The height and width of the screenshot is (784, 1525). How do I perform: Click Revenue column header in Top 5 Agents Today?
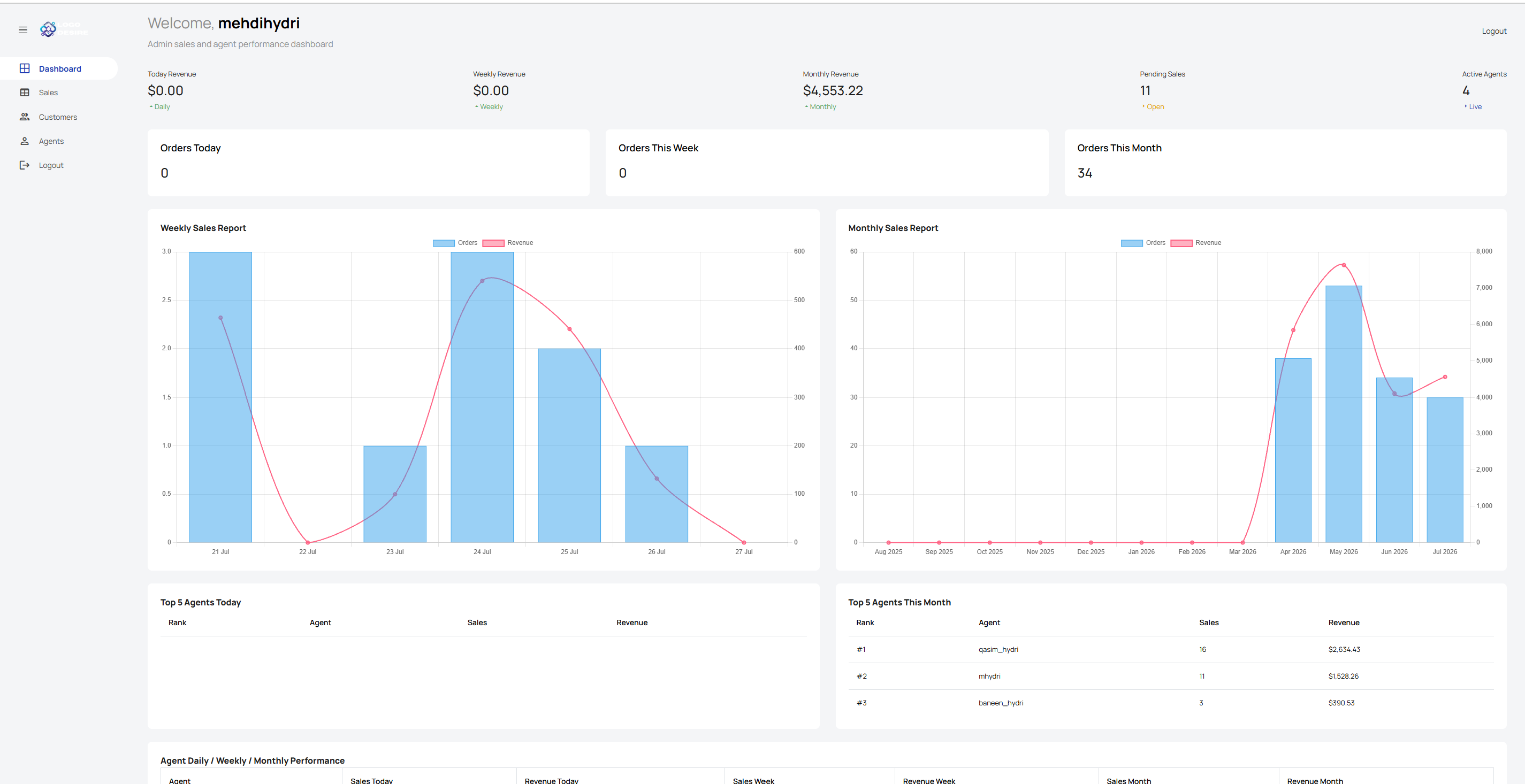pyautogui.click(x=631, y=622)
